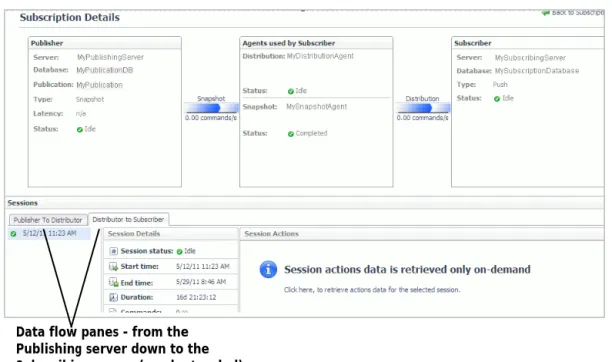Viewport: 612px width, 362px height.
Task: Click the Latency n/a value
Action: [81, 114]
